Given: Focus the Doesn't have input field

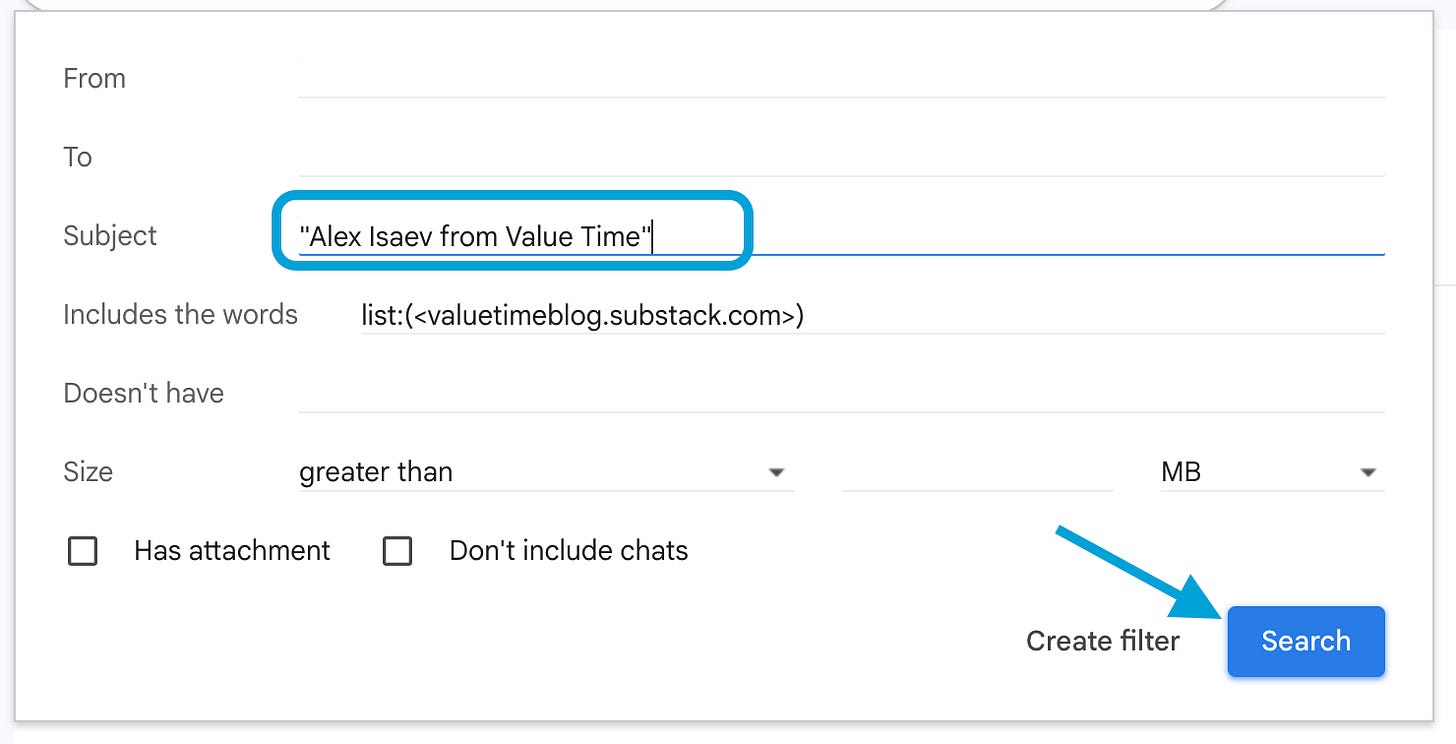Looking at the screenshot, I should point(840,393).
